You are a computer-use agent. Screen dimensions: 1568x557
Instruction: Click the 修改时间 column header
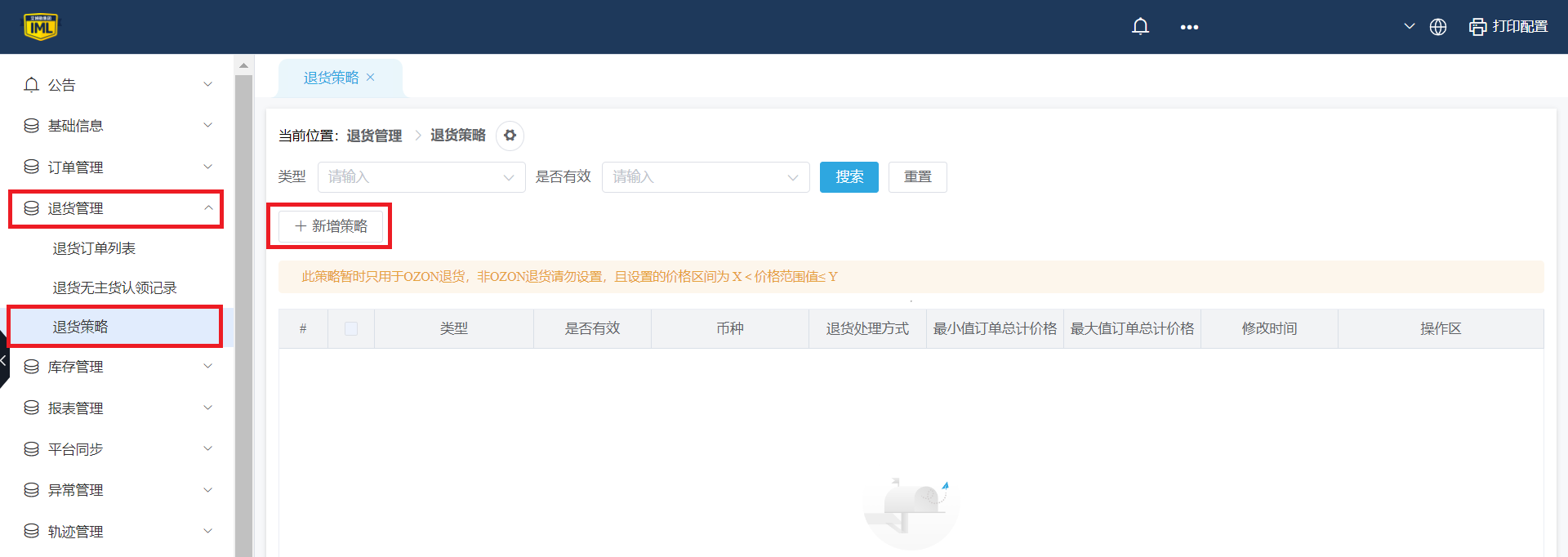tap(1269, 328)
